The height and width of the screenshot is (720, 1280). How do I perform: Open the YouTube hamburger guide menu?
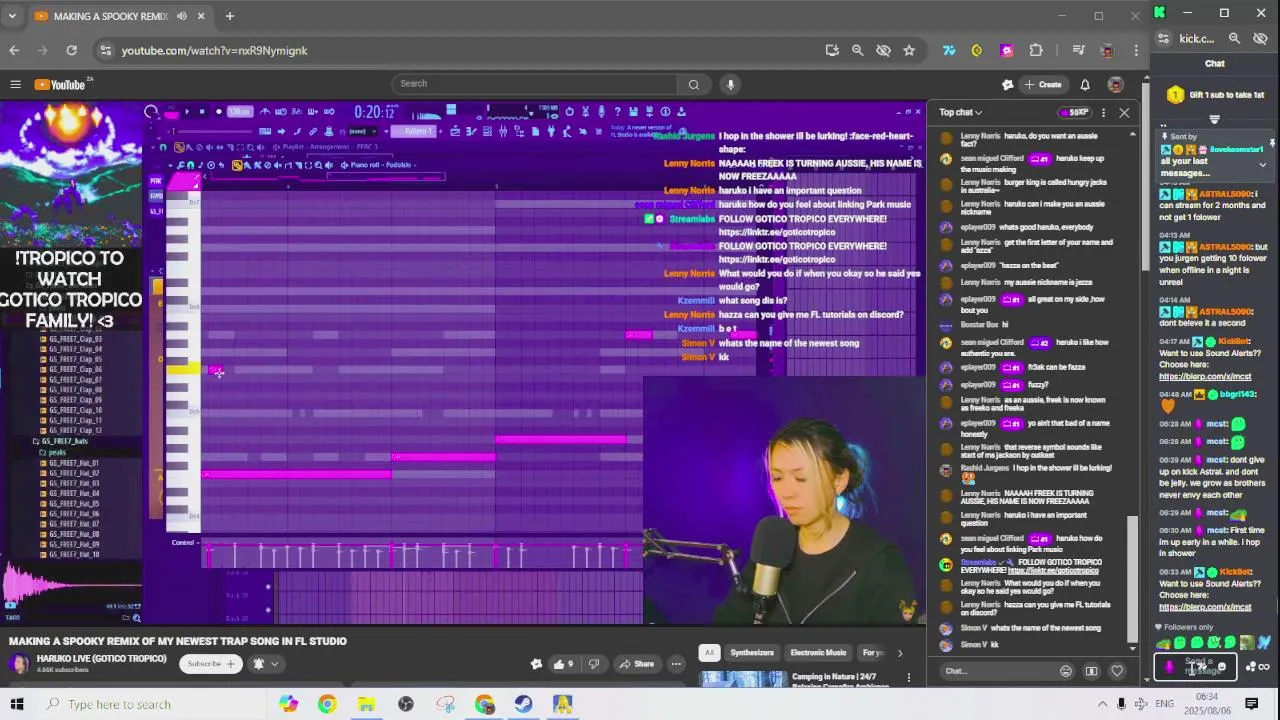[15, 84]
